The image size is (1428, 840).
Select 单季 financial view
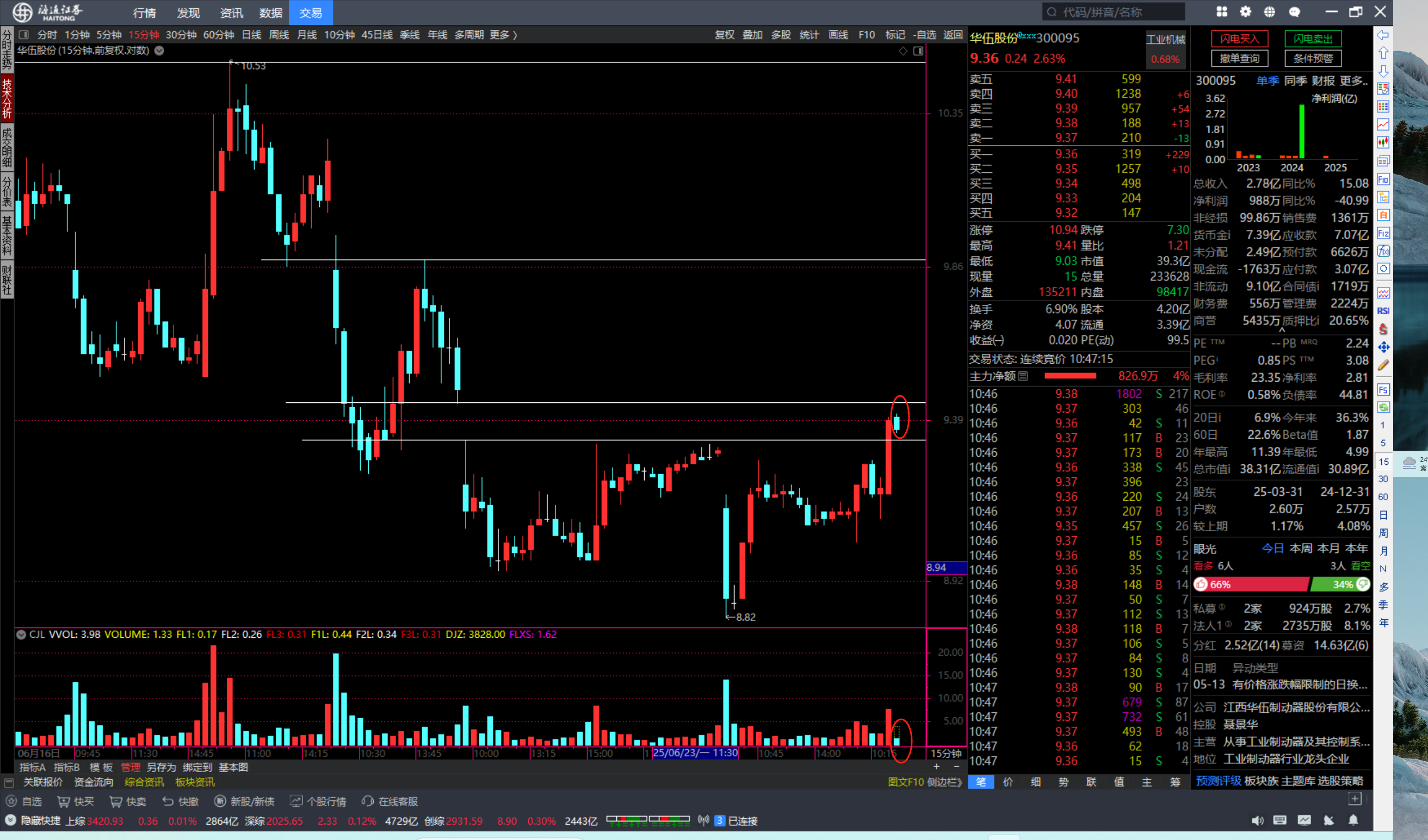[x=1267, y=80]
